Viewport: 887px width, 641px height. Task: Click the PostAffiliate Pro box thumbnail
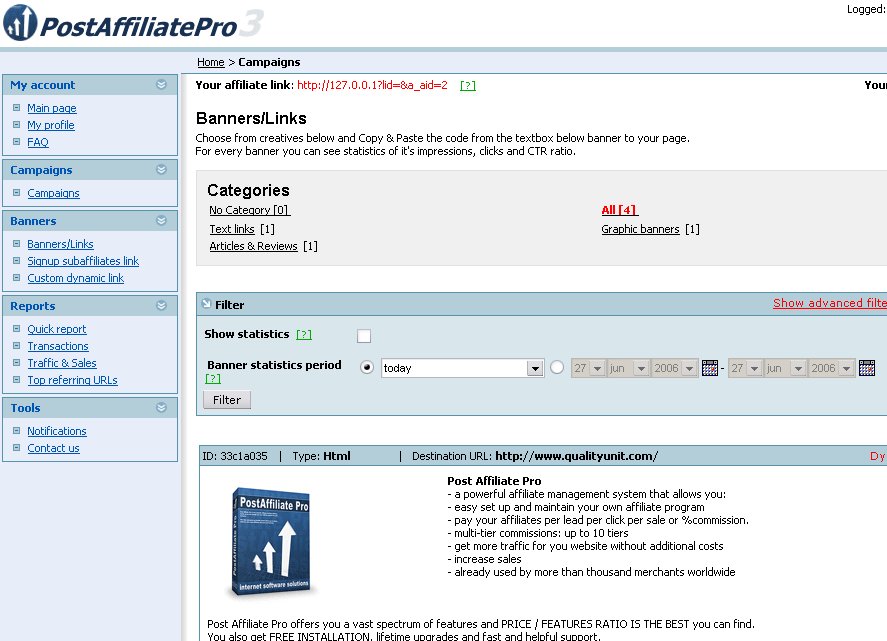tap(272, 541)
